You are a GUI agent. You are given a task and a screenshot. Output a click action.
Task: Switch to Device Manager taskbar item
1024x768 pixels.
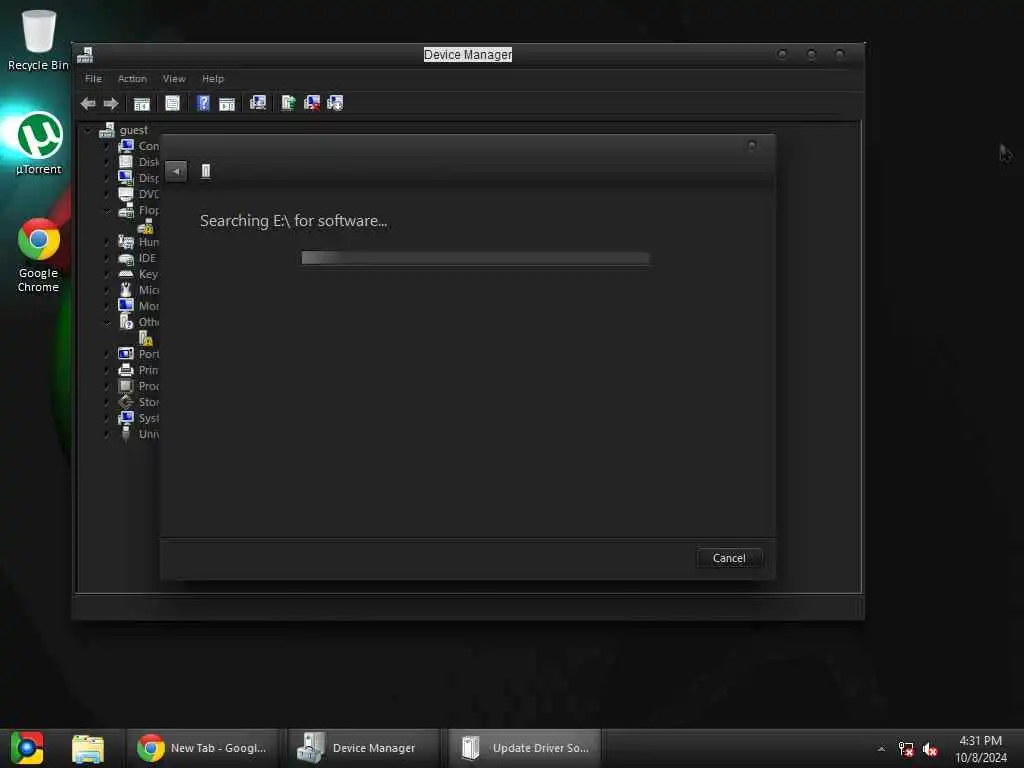[364, 748]
